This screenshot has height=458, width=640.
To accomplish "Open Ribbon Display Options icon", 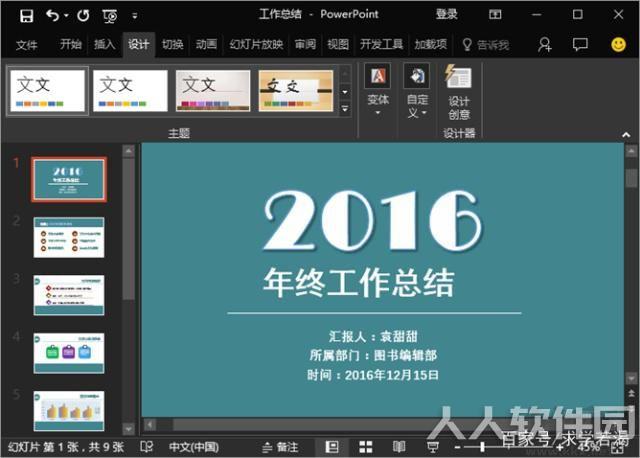I will [x=495, y=15].
